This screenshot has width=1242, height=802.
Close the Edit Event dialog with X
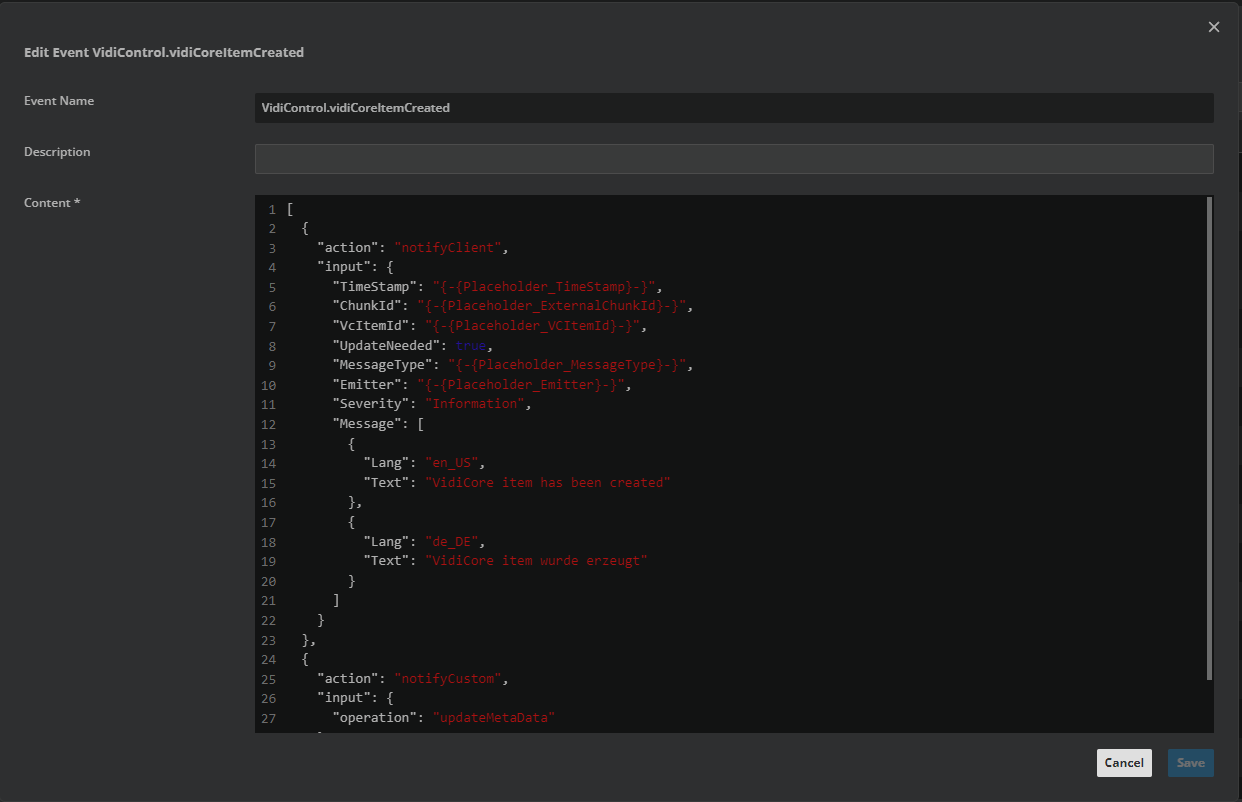point(1213,27)
